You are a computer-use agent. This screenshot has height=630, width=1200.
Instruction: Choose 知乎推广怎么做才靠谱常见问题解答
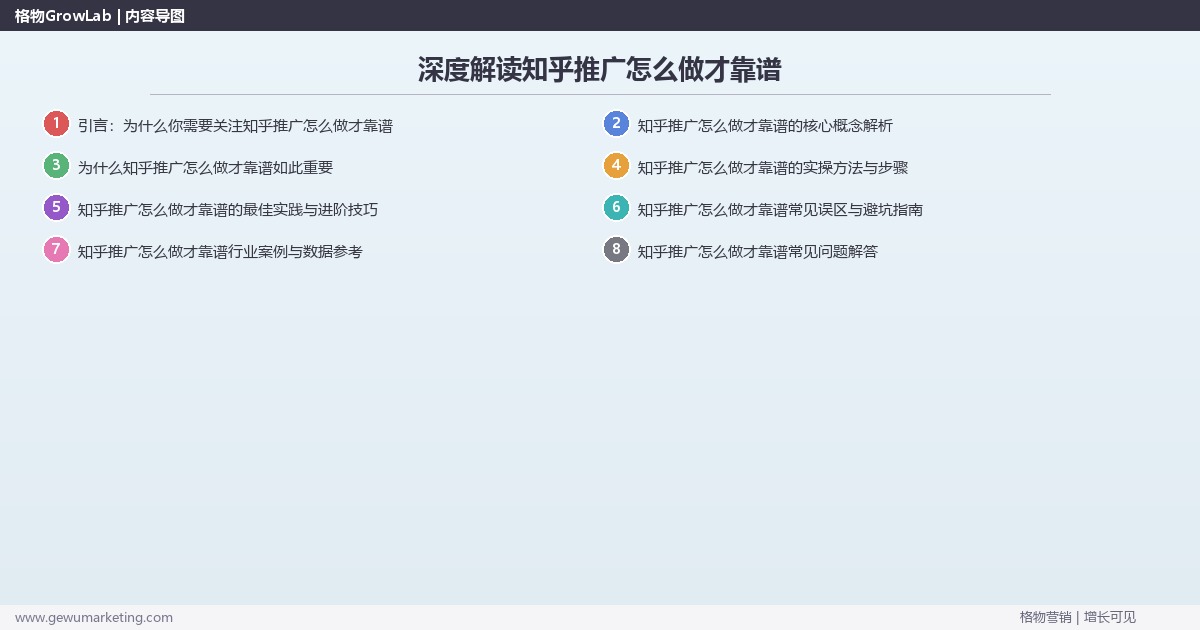pyautogui.click(x=758, y=252)
